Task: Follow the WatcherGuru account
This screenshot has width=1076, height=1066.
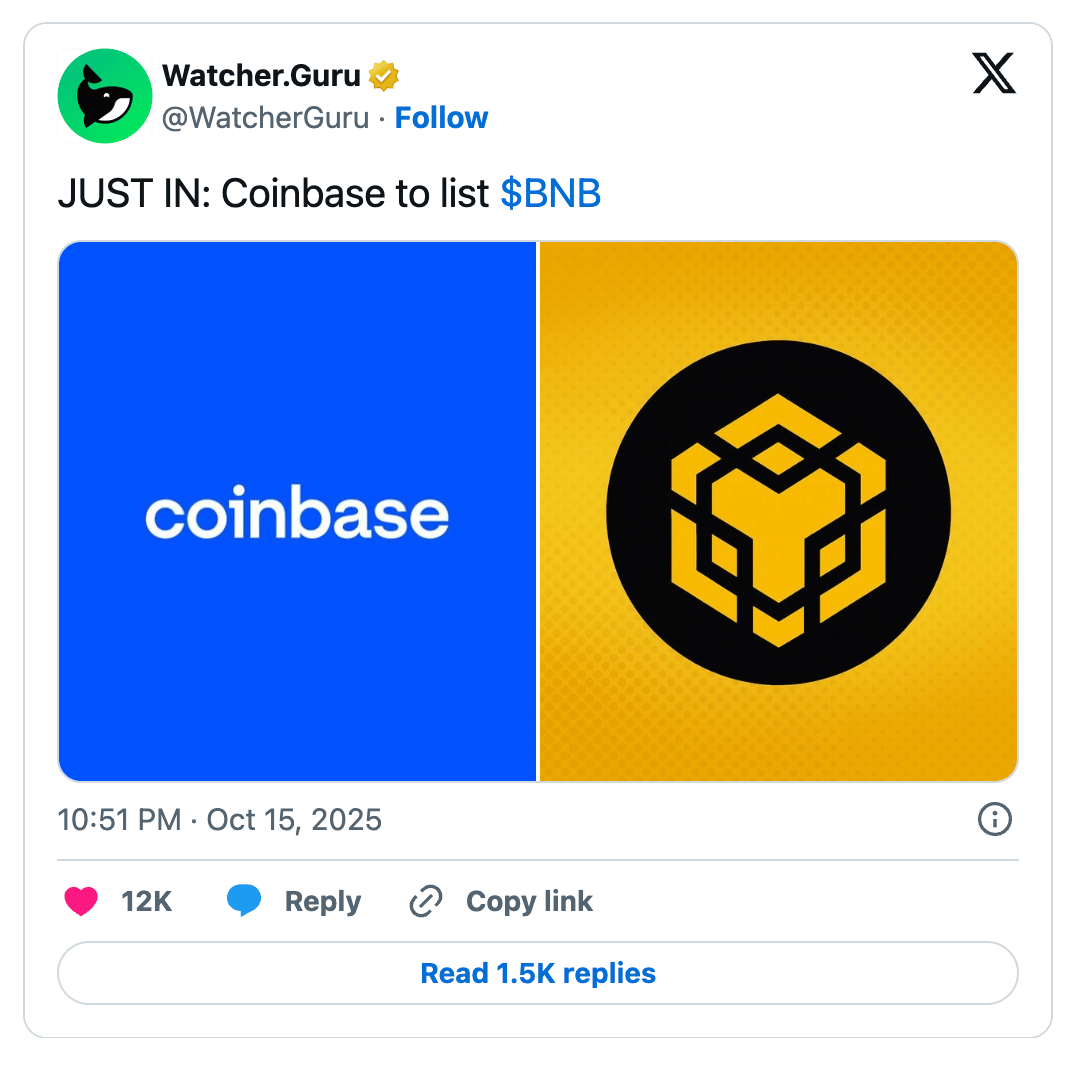Action: (x=441, y=118)
